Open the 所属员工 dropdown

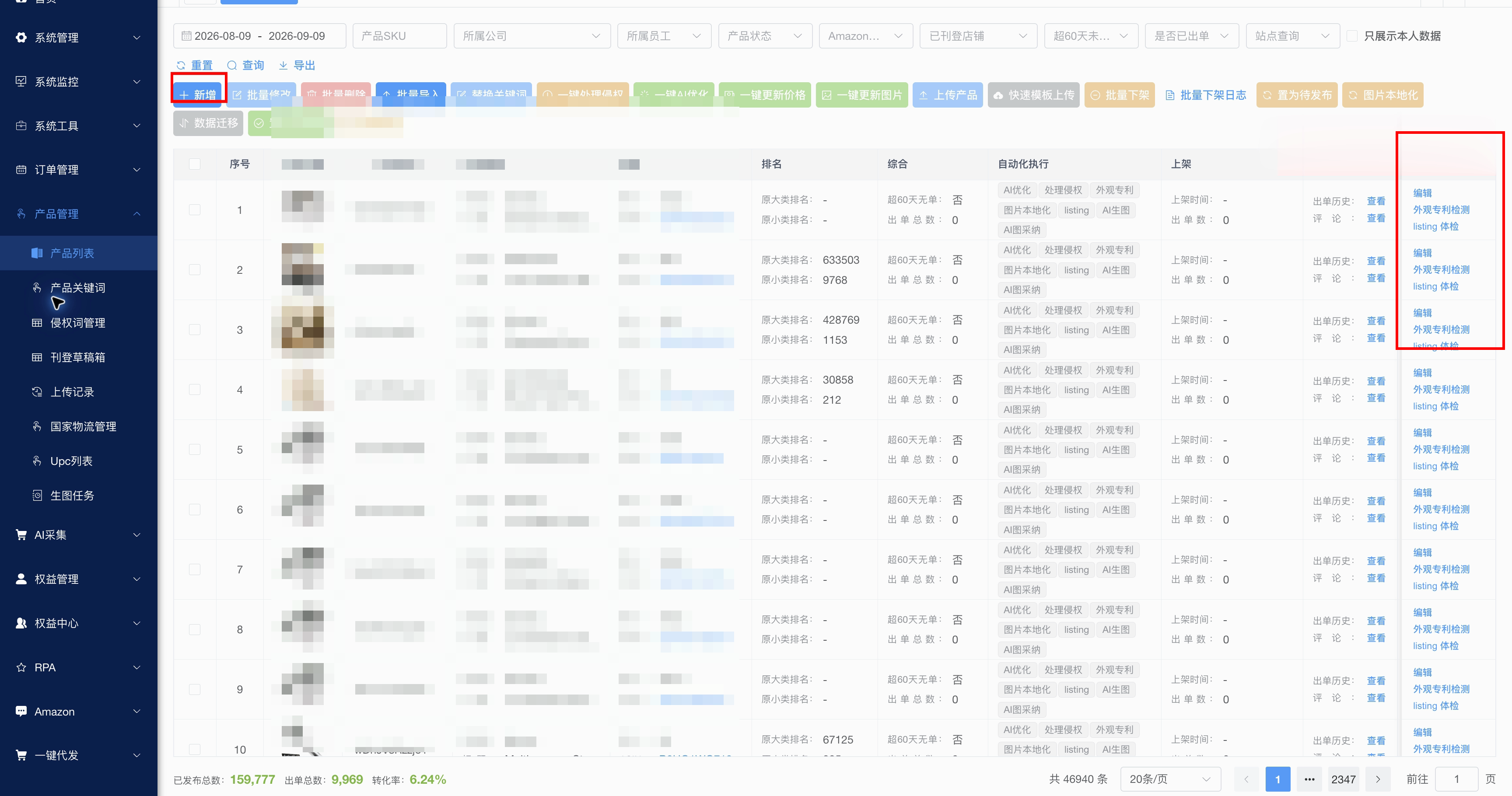coord(664,36)
